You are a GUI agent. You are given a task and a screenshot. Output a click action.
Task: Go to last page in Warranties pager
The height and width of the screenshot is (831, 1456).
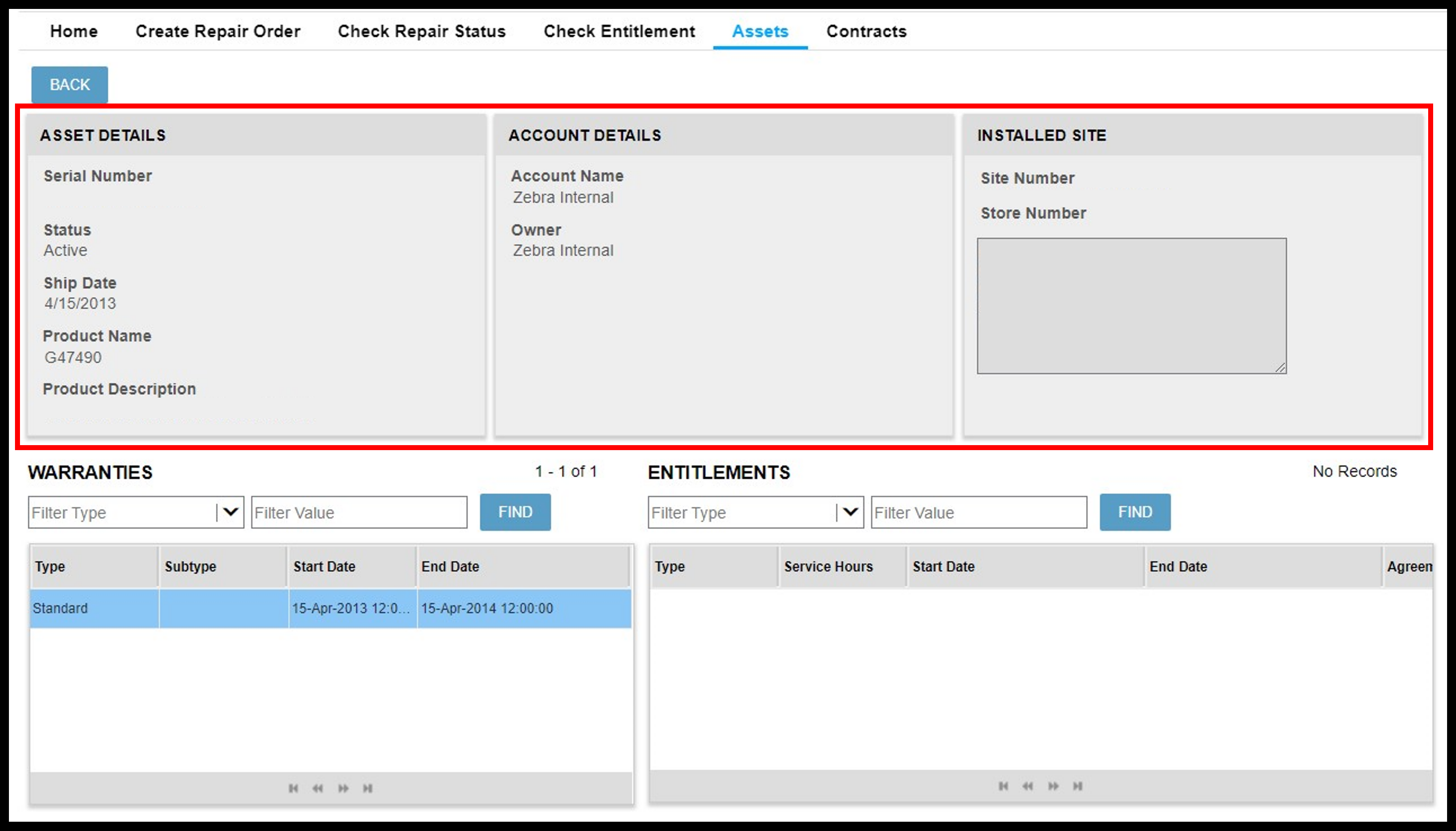[x=368, y=788]
